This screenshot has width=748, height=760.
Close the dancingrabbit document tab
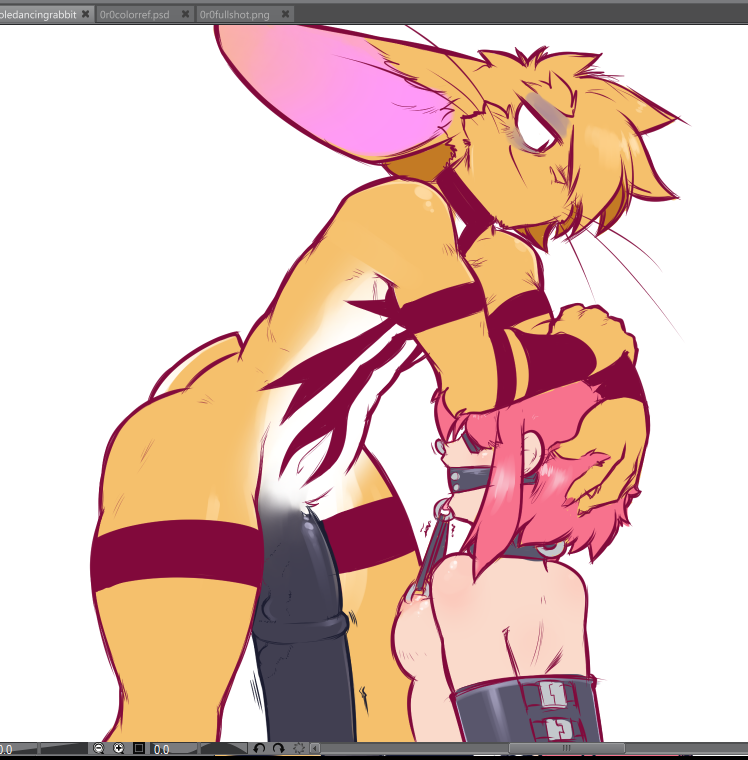tap(86, 15)
